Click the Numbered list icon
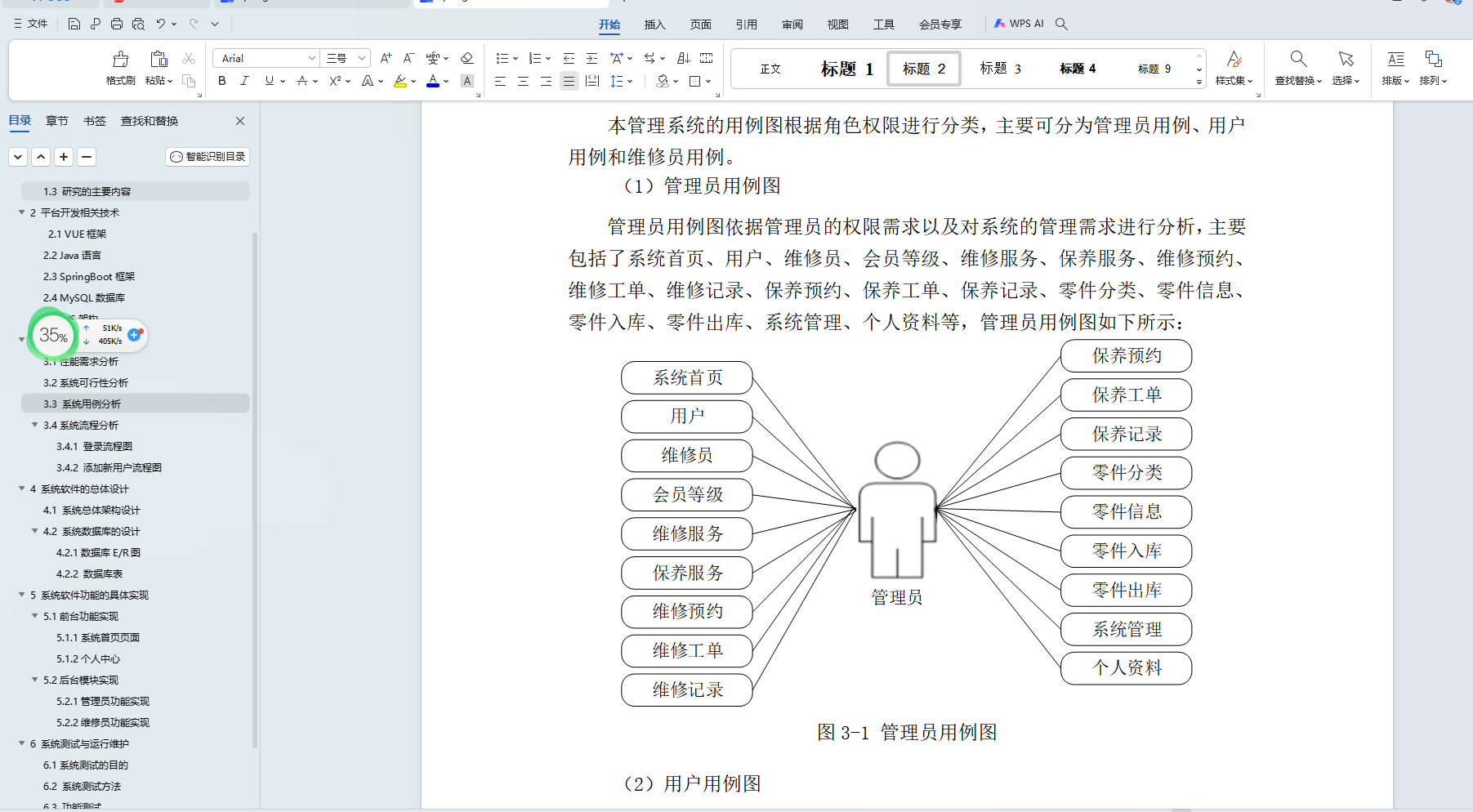 [535, 58]
